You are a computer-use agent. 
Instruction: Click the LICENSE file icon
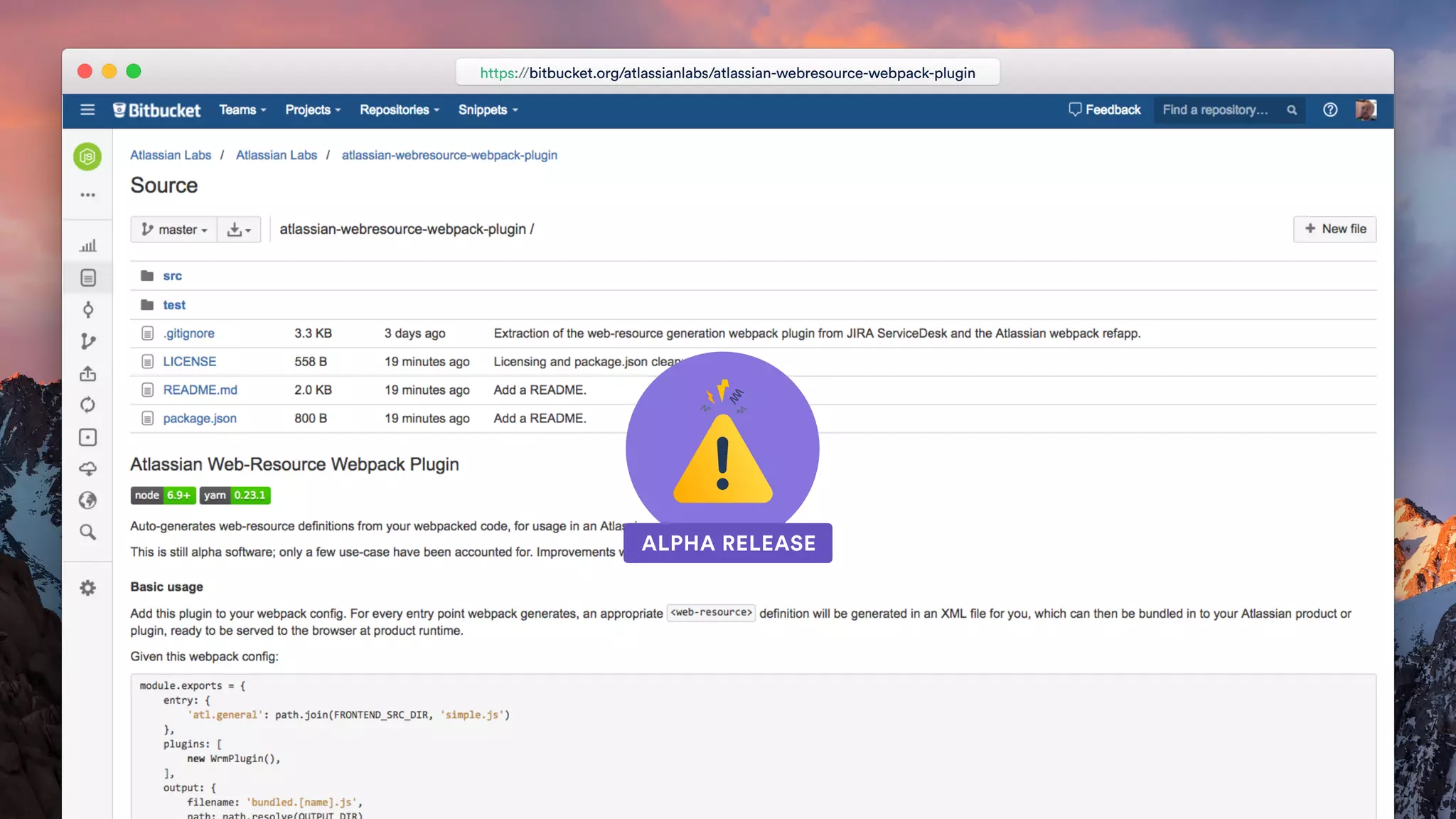click(x=147, y=362)
